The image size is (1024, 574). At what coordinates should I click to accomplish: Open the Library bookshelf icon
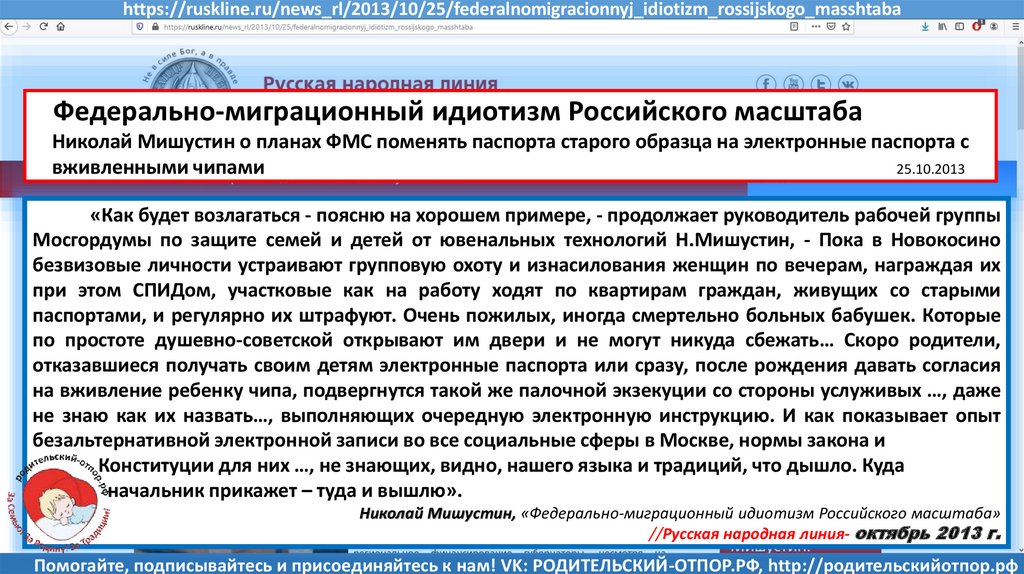[942, 27]
